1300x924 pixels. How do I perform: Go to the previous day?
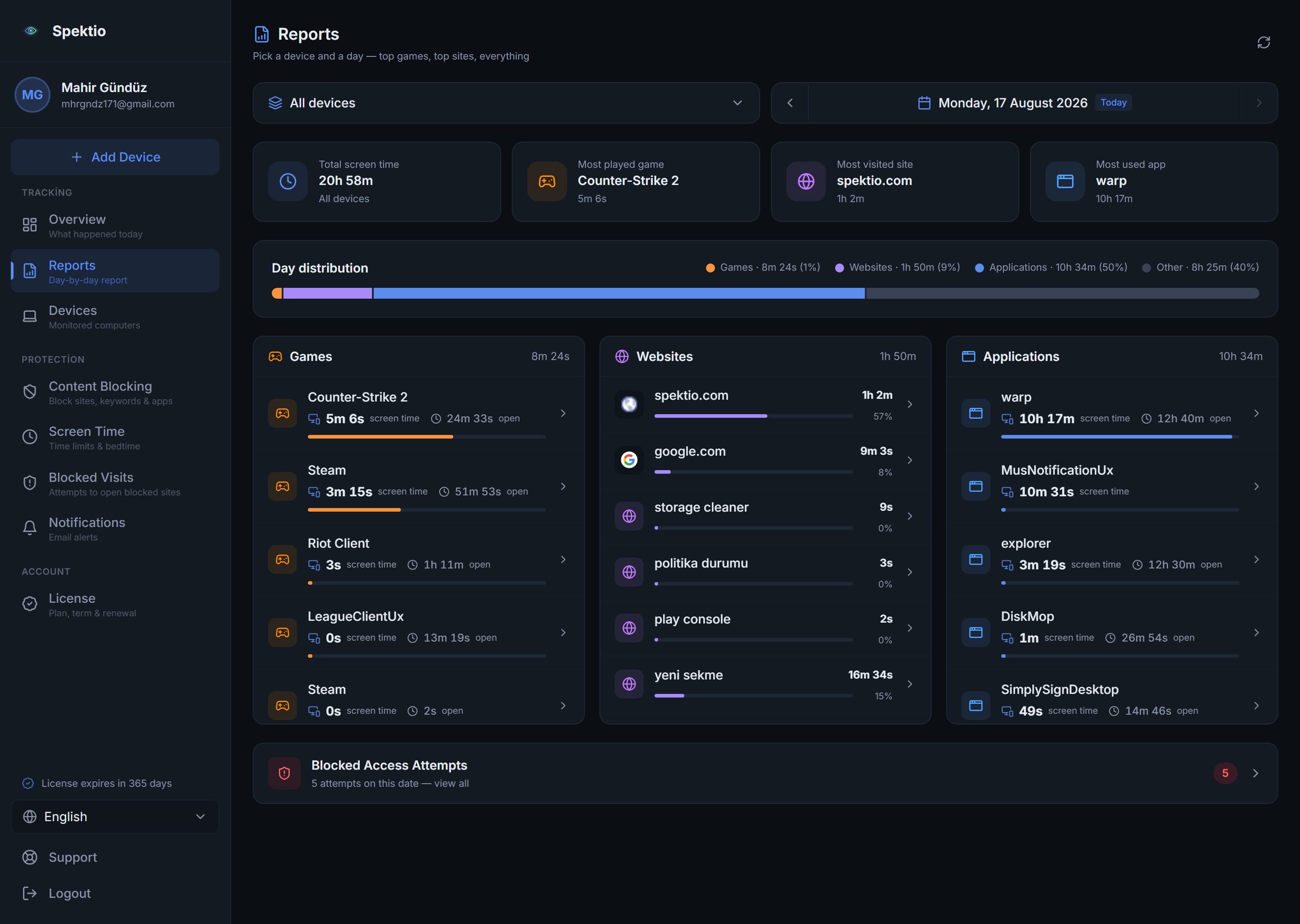click(x=790, y=103)
